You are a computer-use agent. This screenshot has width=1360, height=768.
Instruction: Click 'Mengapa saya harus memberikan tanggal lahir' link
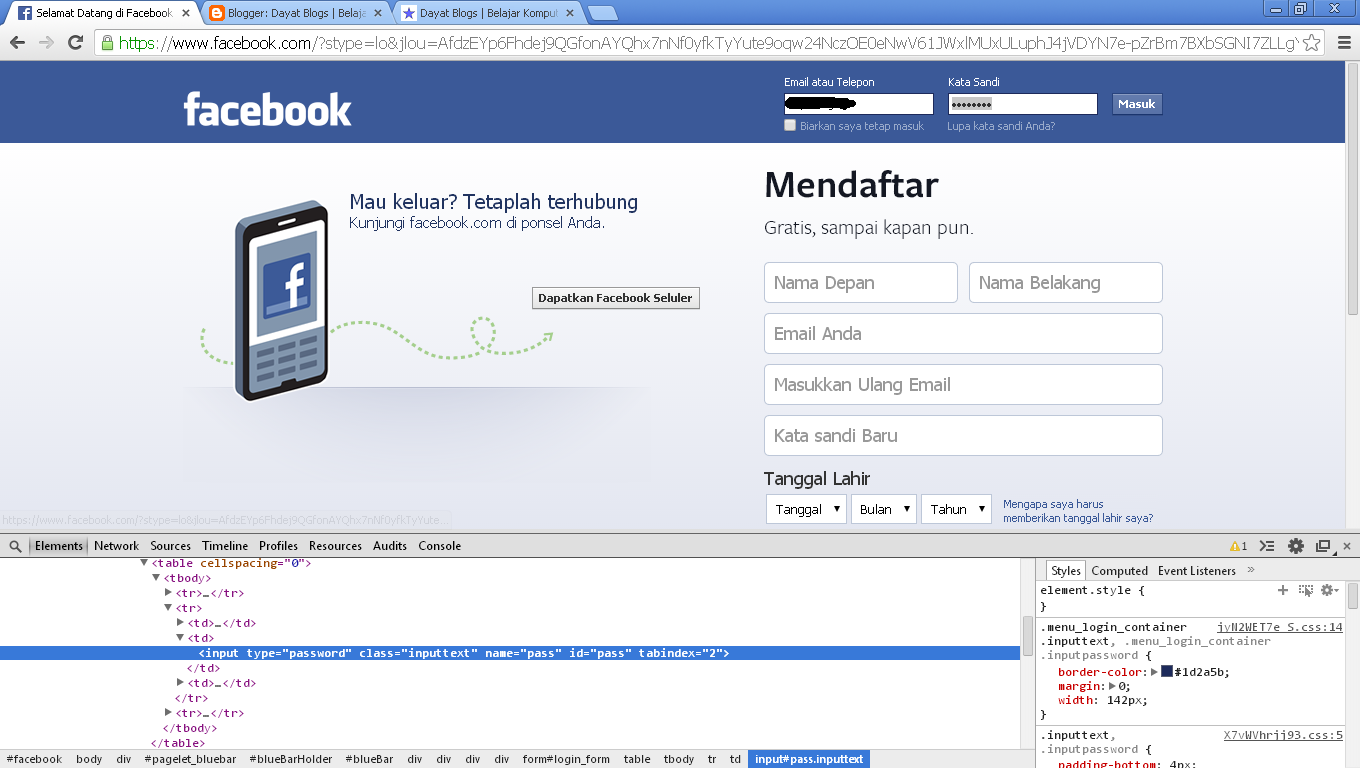point(1078,511)
